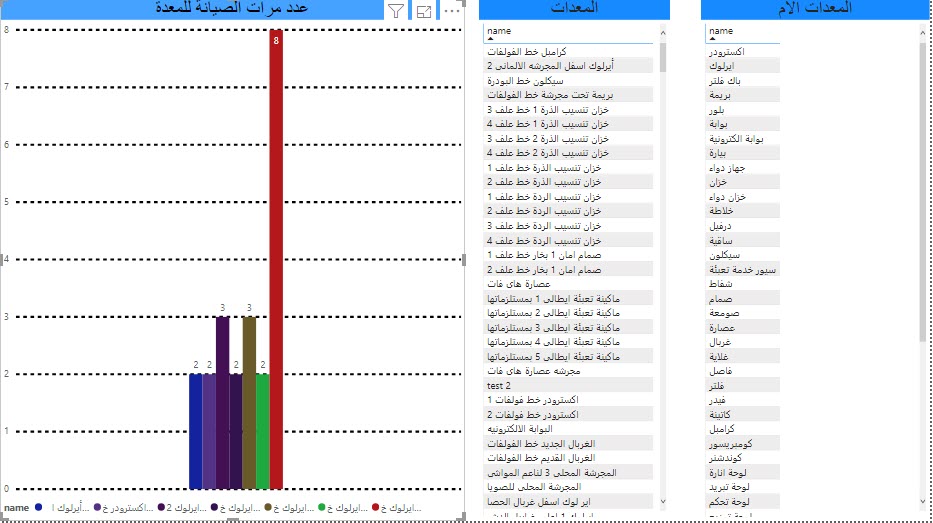
Task: Click the olive legend marker below the chart
Action: pos(269,508)
